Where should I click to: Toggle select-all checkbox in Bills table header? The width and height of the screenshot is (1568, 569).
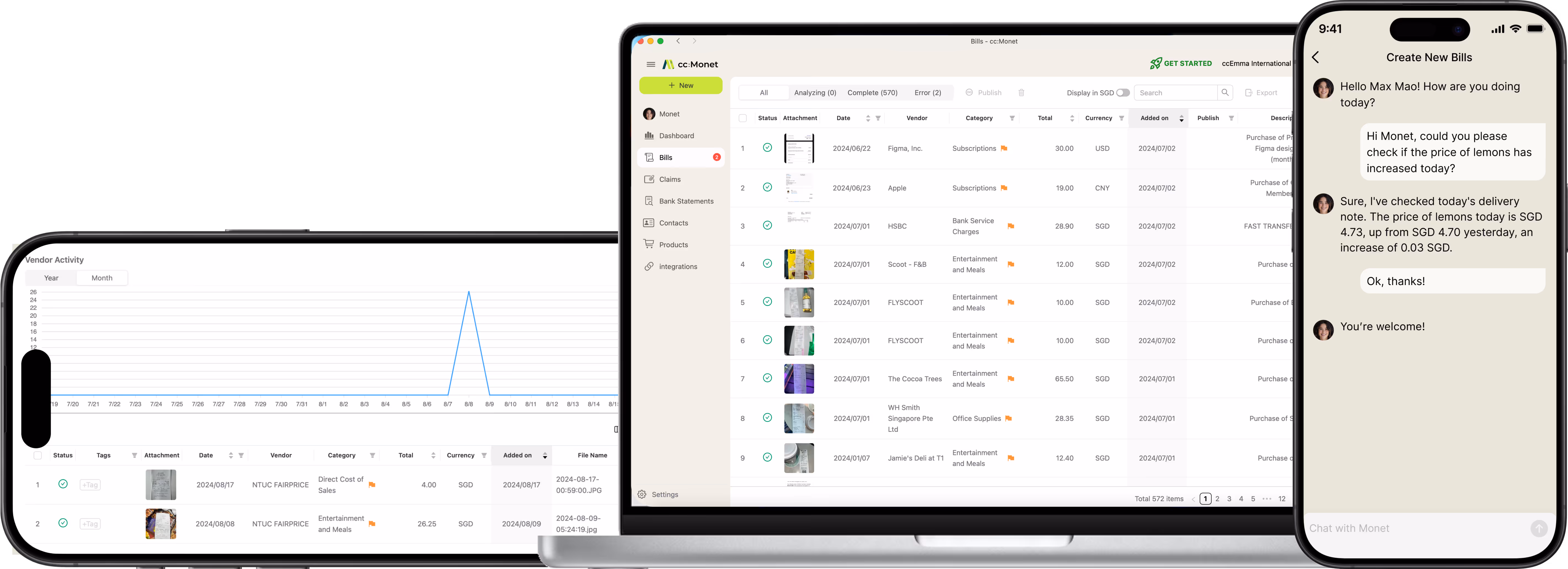pyautogui.click(x=743, y=118)
